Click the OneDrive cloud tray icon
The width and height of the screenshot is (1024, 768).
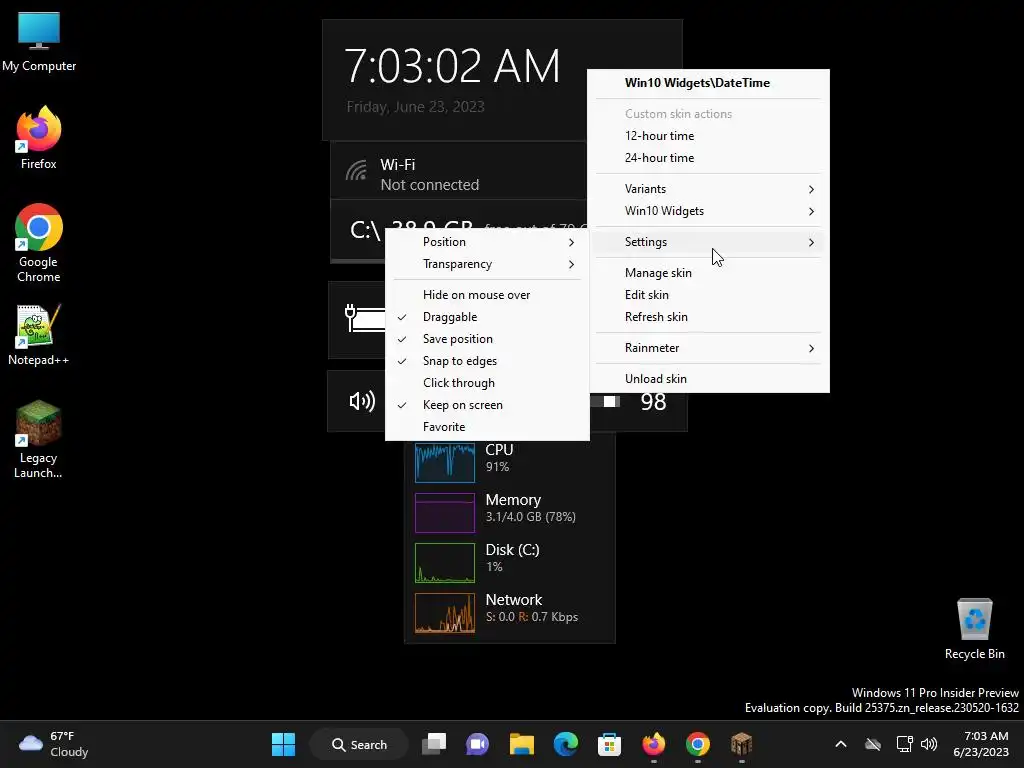click(872, 744)
